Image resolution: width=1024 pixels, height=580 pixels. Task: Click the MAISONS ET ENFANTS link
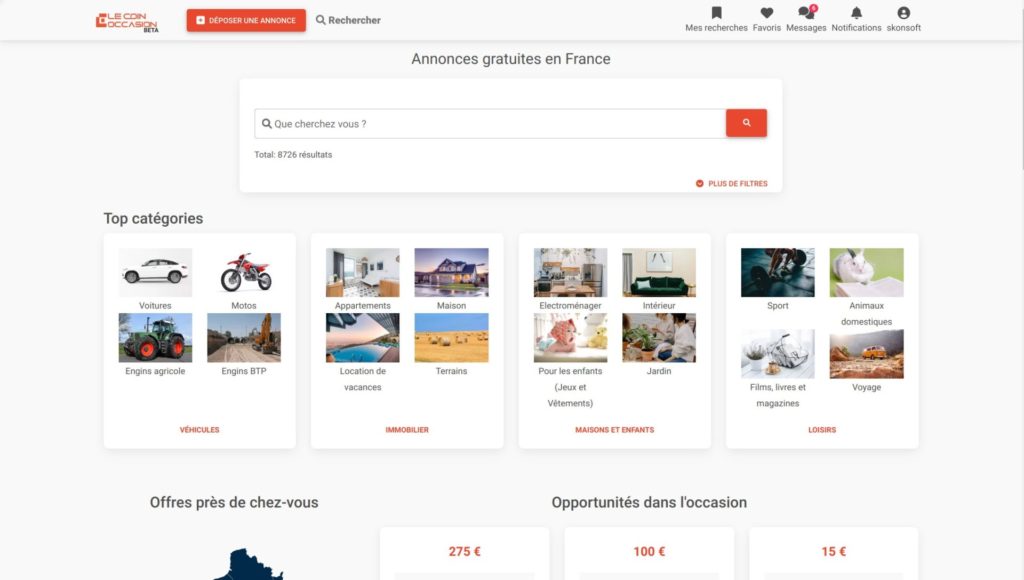point(614,430)
